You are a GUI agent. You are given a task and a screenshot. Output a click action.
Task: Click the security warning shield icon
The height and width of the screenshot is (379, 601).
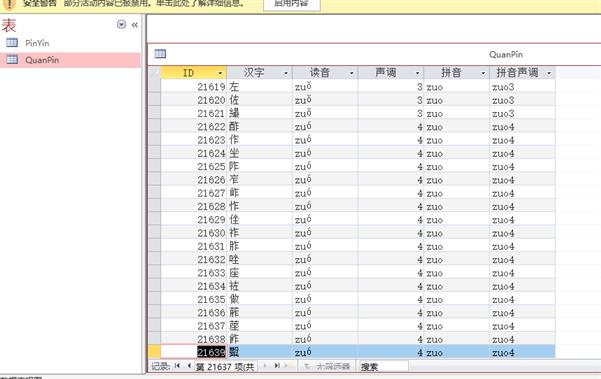point(9,4)
